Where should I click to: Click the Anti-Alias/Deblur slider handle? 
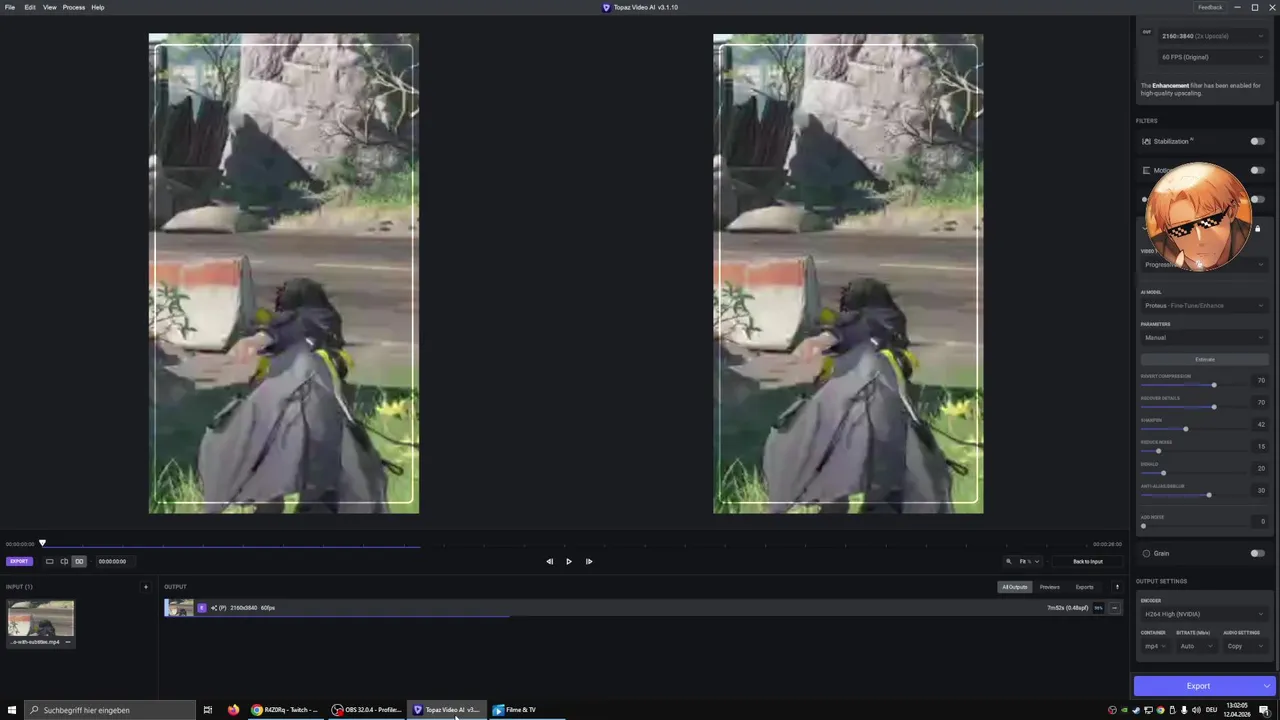click(1209, 495)
